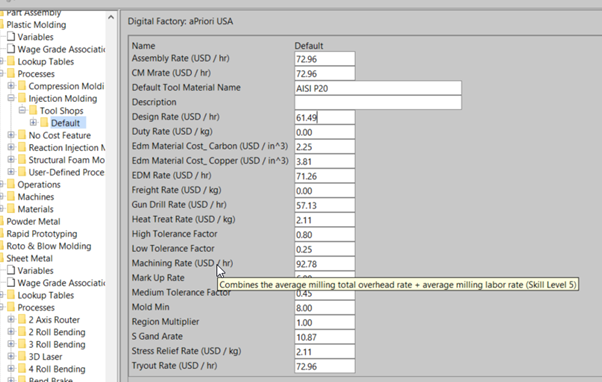Viewport: 602px width, 382px height.
Task: Expand the Default tool shop node
Action: (x=33, y=122)
